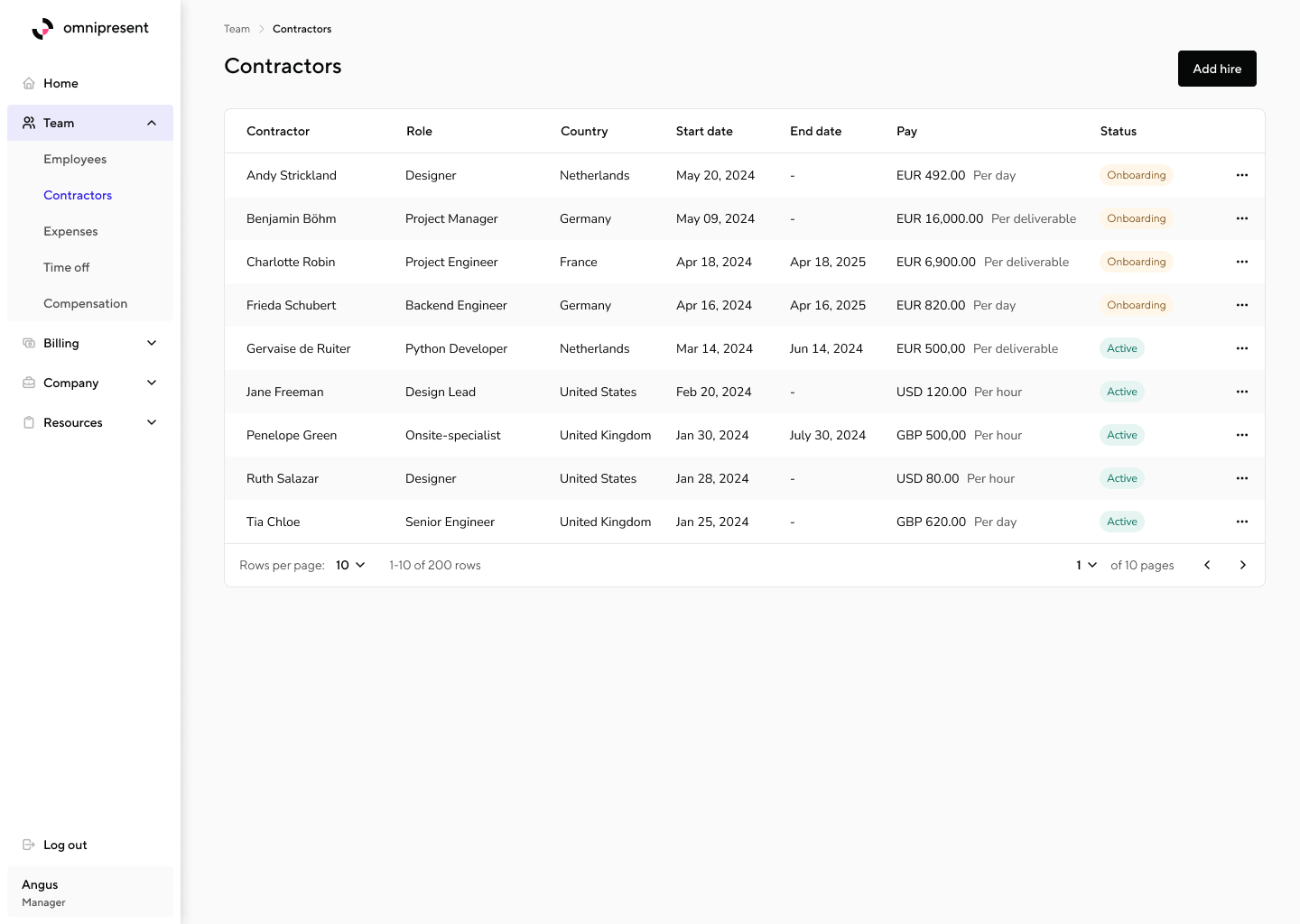Click the Home house icon
Image resolution: width=1300 pixels, height=924 pixels.
coord(29,83)
